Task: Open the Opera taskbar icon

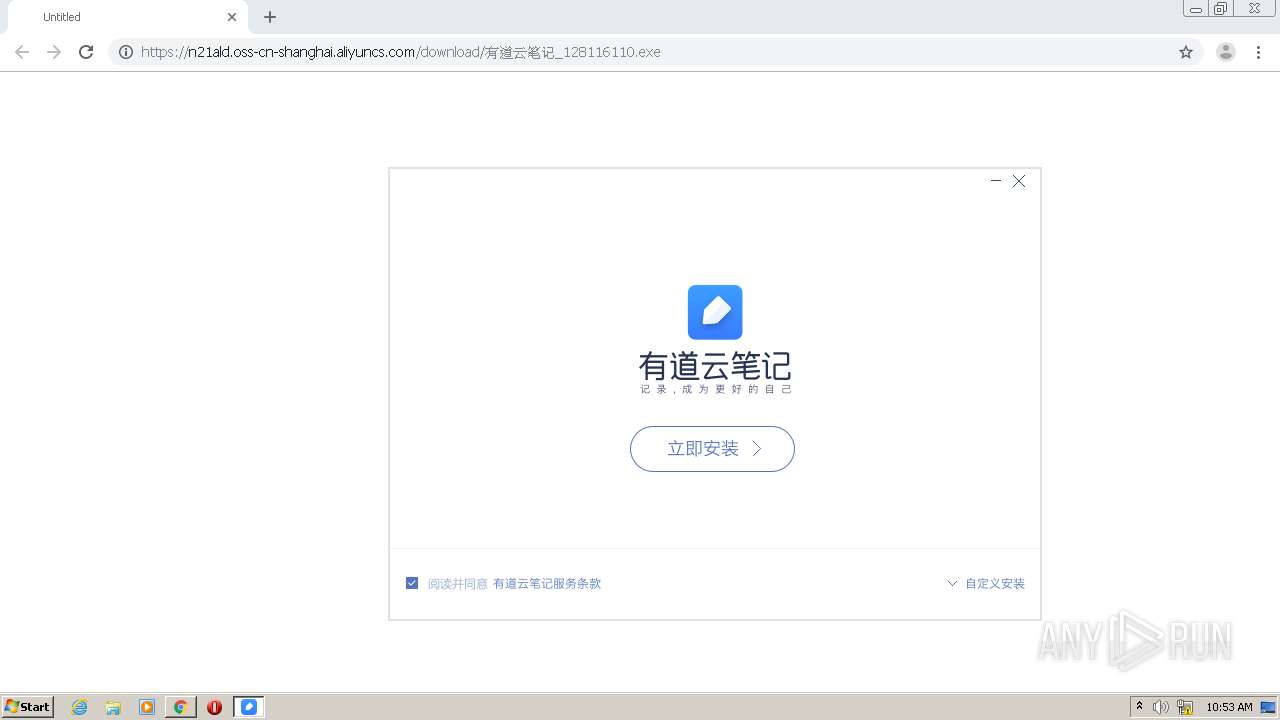Action: 214,707
